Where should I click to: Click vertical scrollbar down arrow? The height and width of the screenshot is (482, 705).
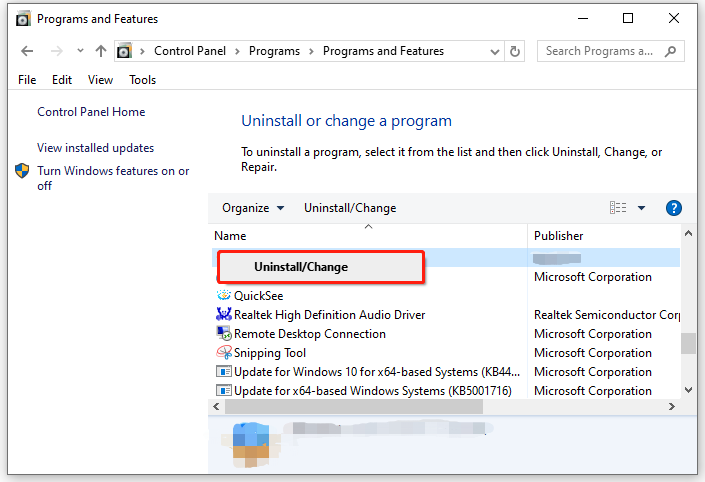688,390
